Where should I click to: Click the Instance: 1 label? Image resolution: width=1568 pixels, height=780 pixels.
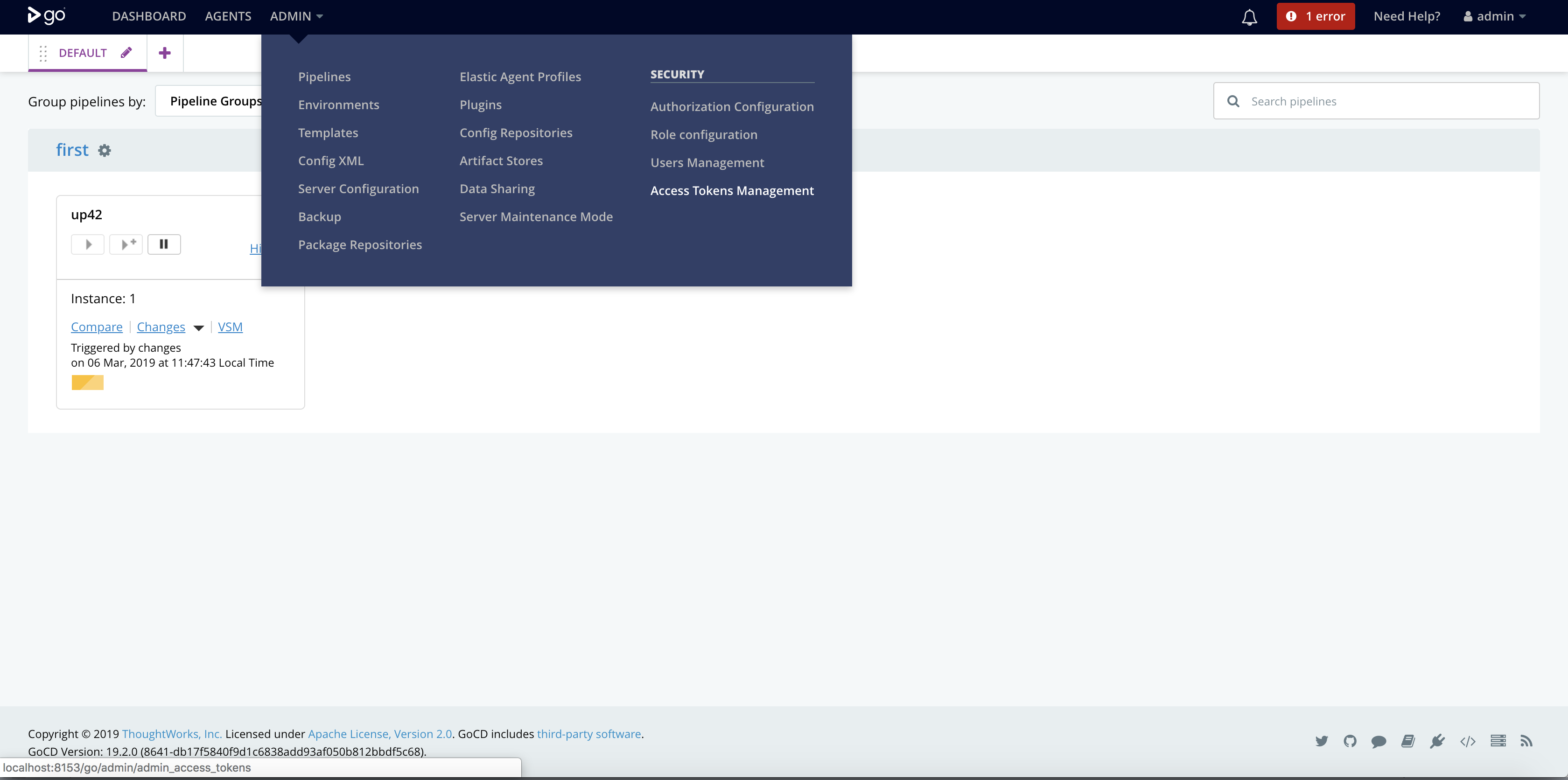(x=104, y=299)
